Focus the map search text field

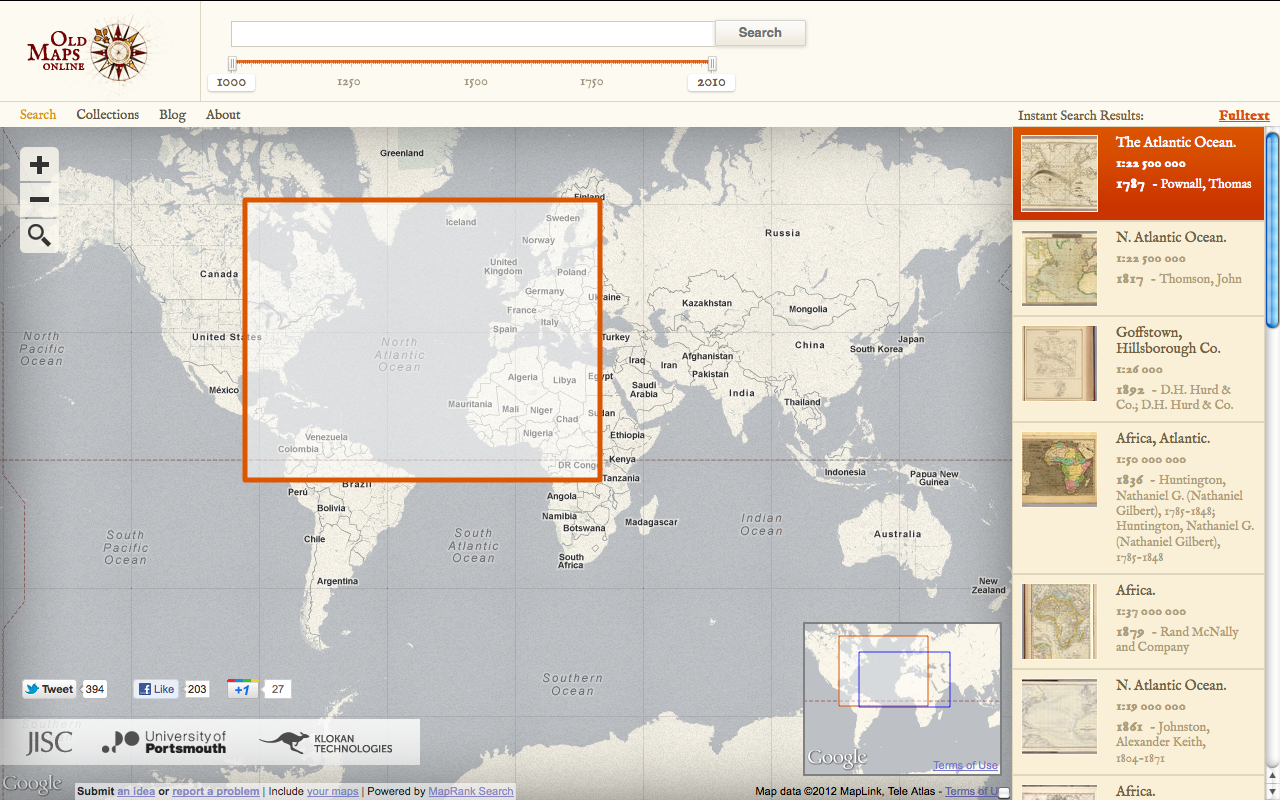473,33
